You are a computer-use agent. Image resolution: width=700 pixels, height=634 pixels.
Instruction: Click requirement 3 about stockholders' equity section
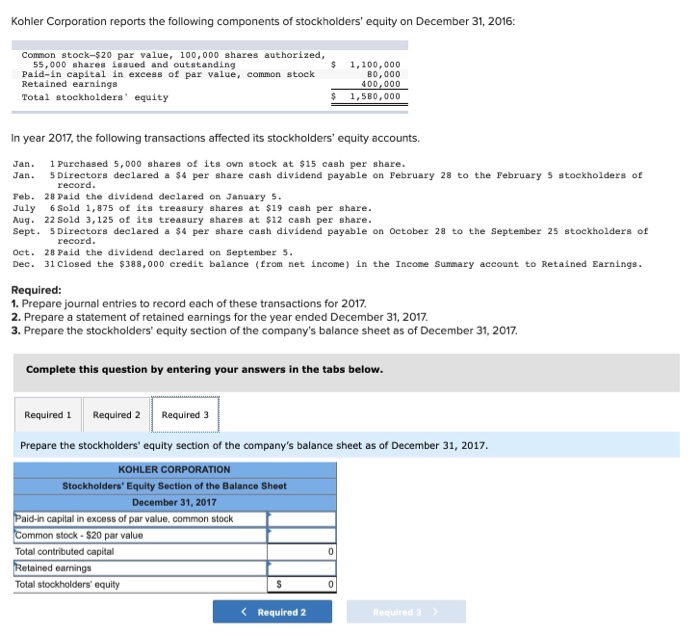[264, 331]
